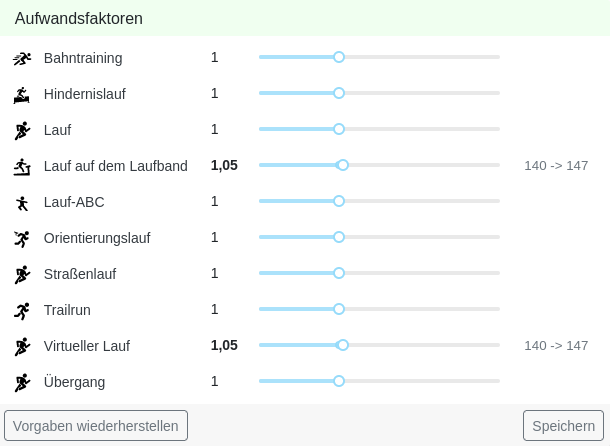Save settings with Speichern button
Viewport: 610px width, 446px height.
coord(563,426)
